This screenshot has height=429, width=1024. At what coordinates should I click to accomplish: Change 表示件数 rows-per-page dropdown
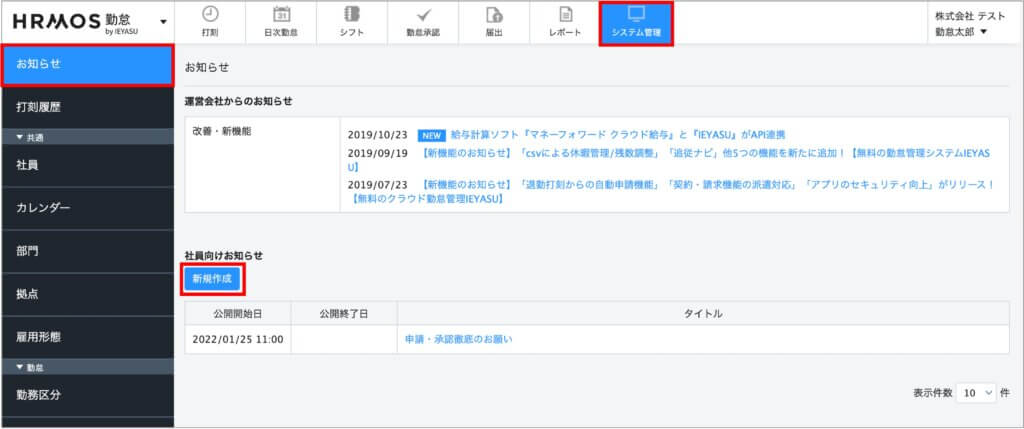(977, 393)
